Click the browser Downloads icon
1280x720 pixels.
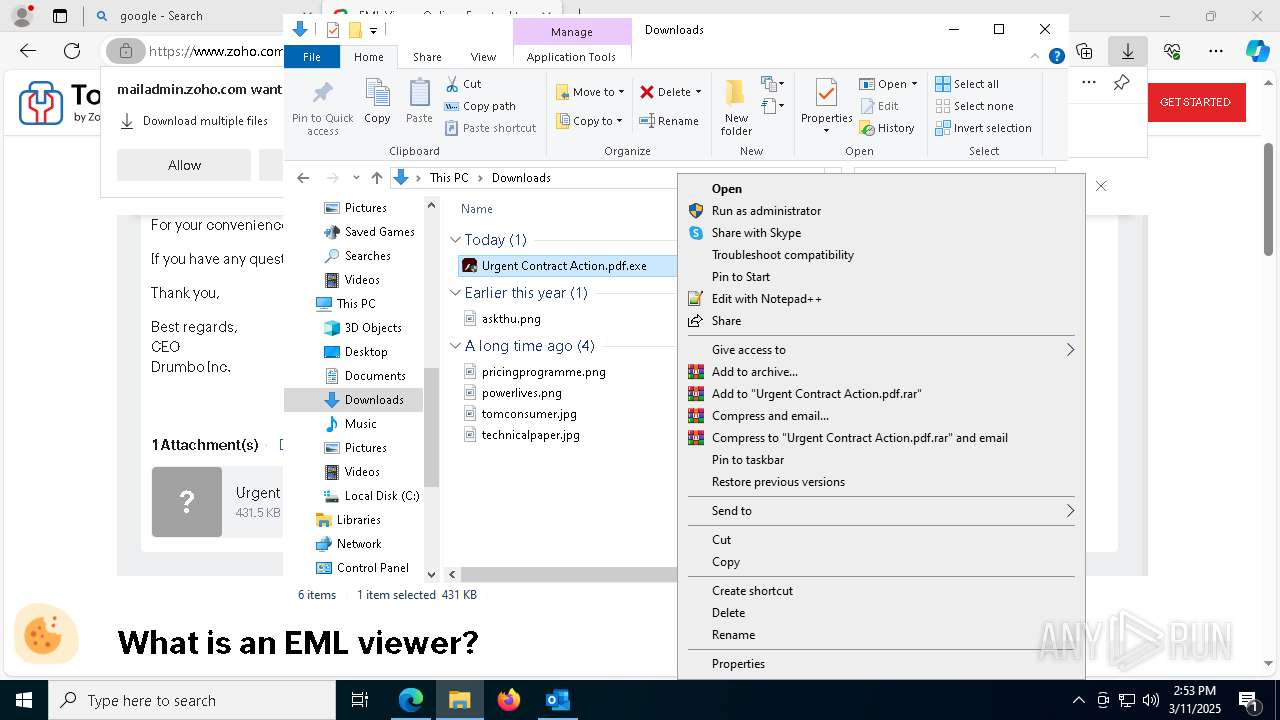tap(1127, 51)
